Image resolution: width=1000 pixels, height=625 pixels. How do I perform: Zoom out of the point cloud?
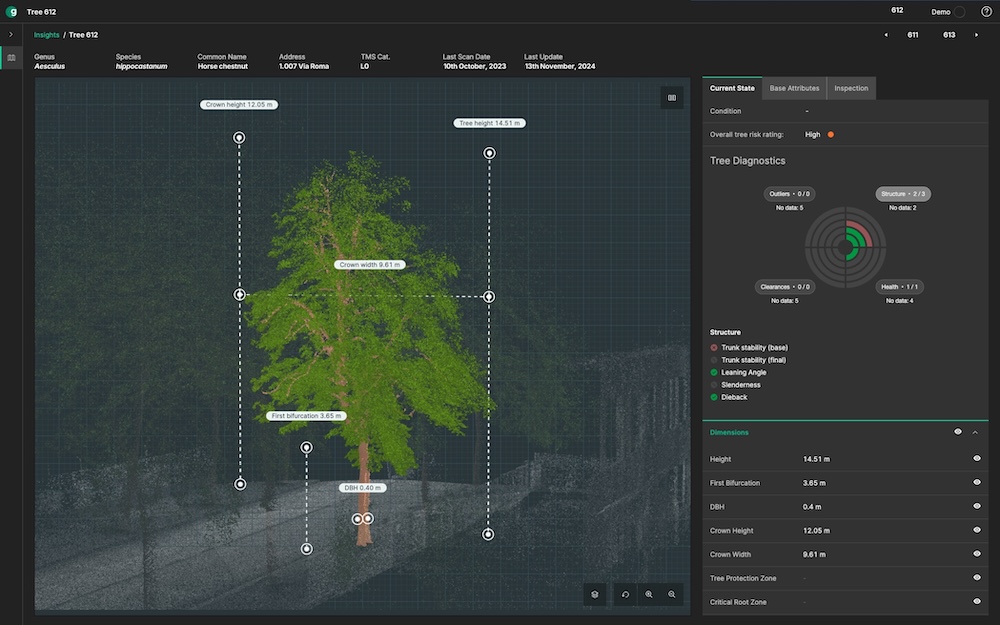click(x=672, y=594)
